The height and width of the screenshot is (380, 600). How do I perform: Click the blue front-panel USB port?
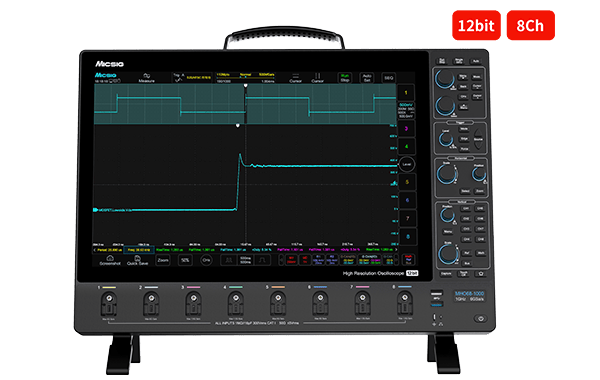click(437, 305)
